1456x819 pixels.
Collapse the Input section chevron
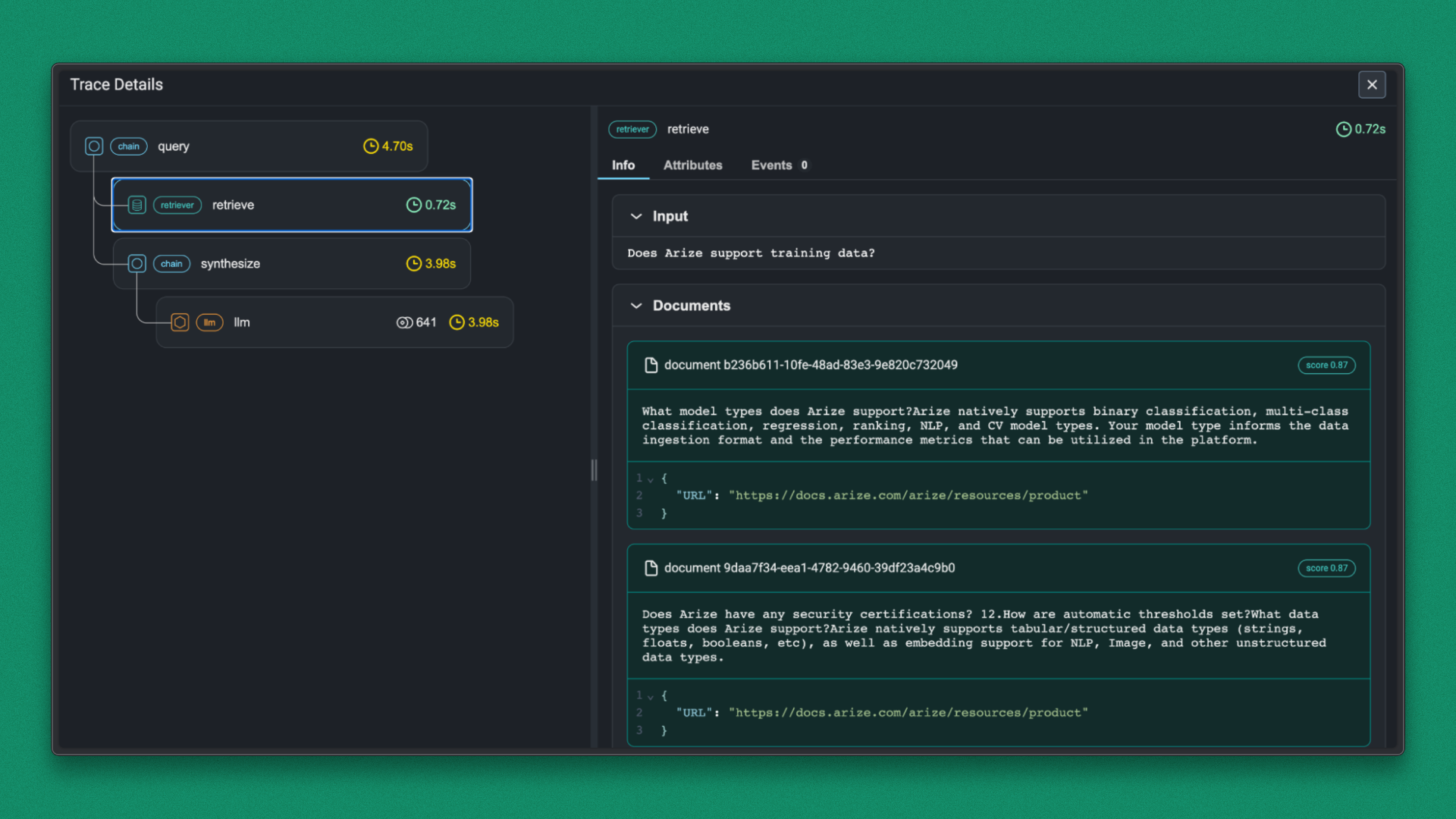(636, 216)
